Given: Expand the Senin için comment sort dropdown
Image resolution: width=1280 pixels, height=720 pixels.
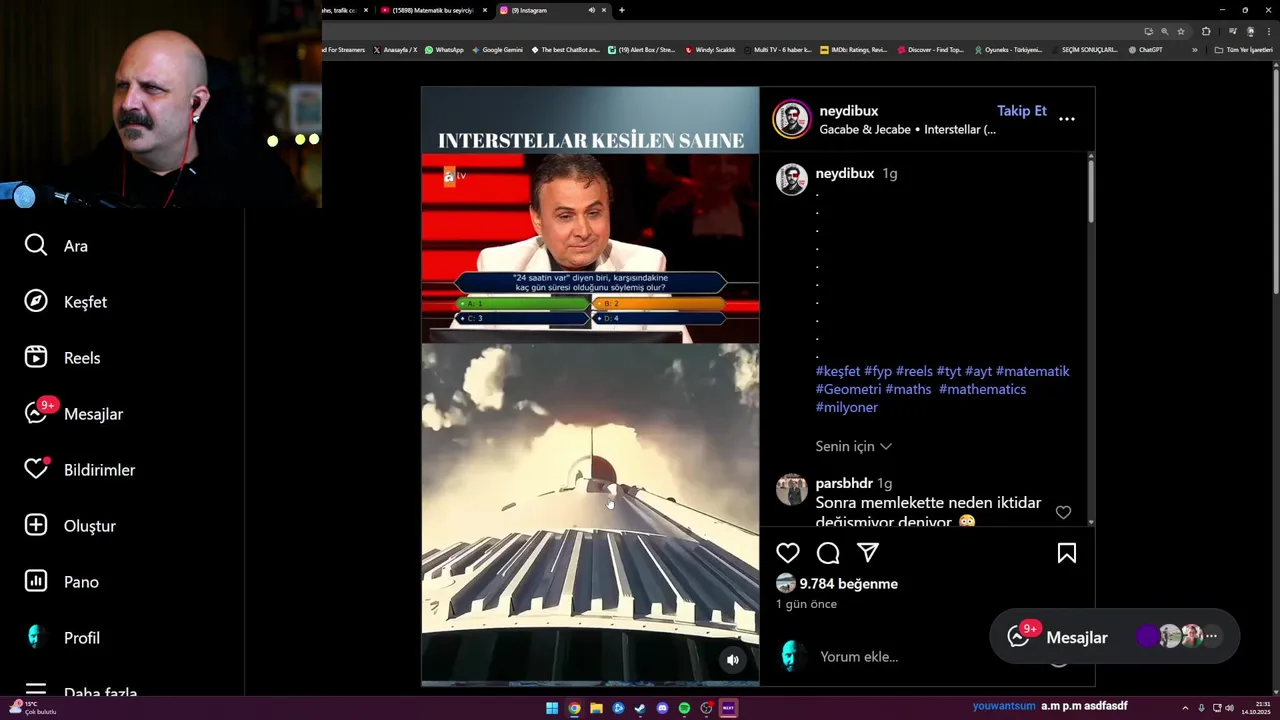Looking at the screenshot, I should (x=853, y=446).
